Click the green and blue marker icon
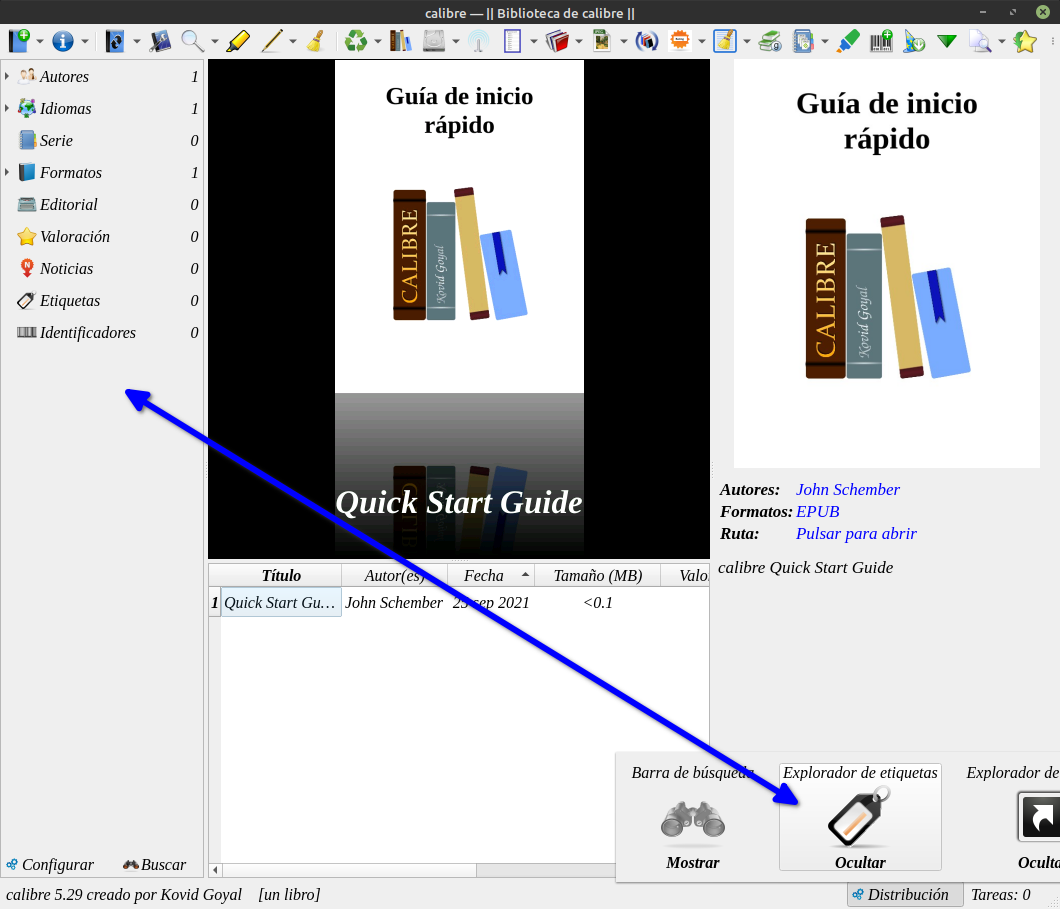This screenshot has height=909, width=1060. 848,41
